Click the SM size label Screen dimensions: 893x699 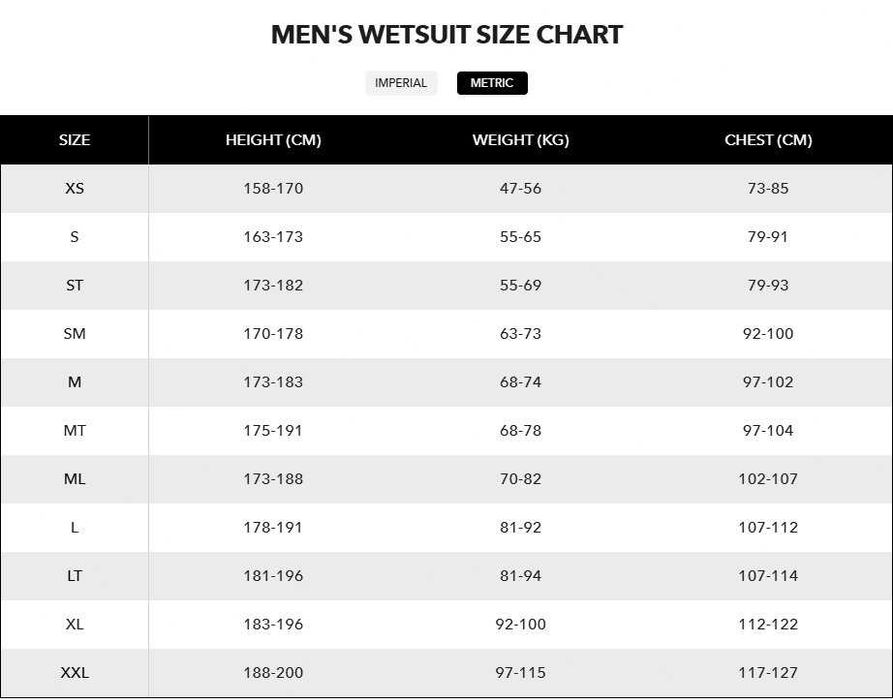[74, 333]
